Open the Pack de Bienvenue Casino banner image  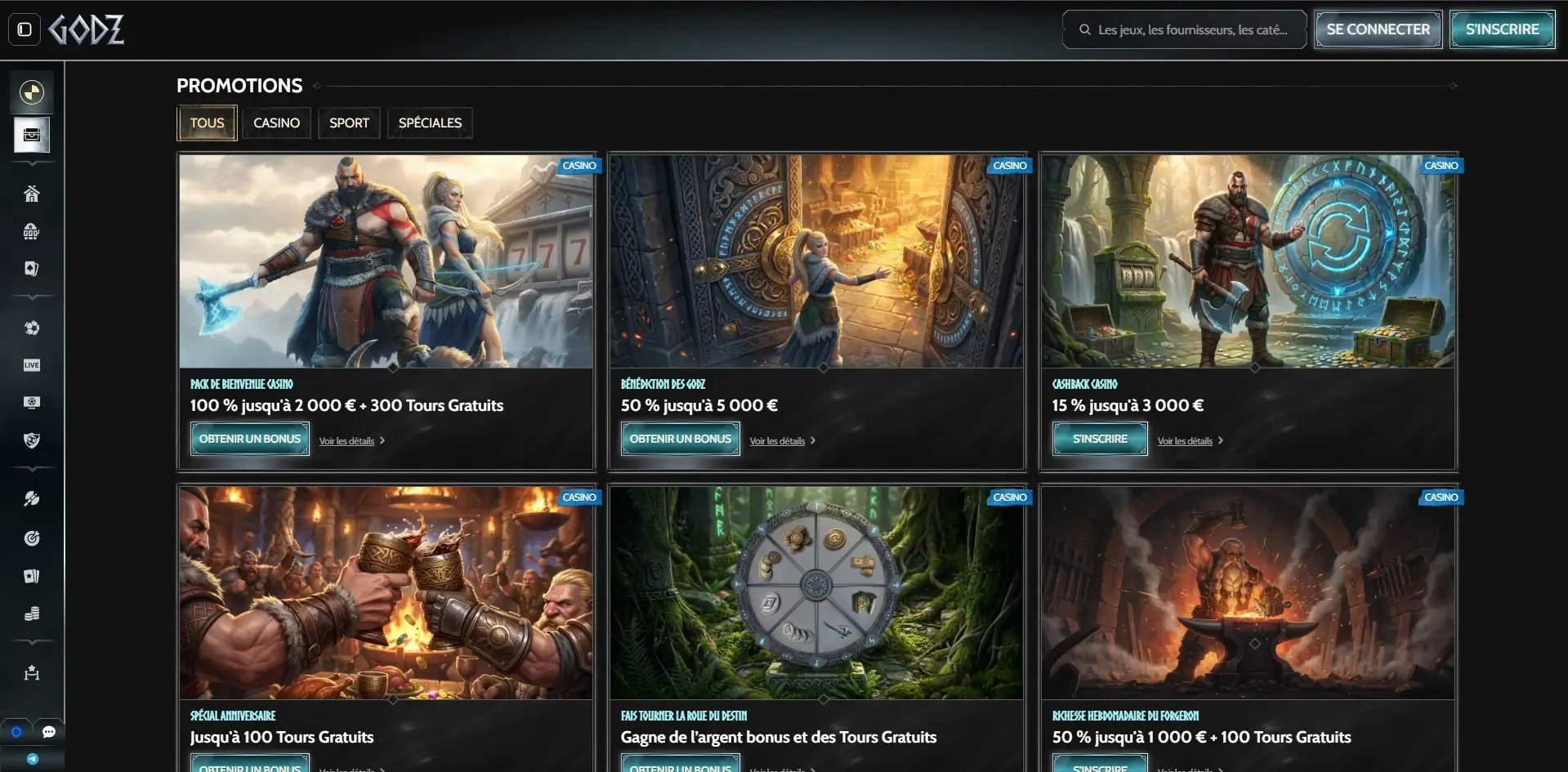(x=386, y=261)
